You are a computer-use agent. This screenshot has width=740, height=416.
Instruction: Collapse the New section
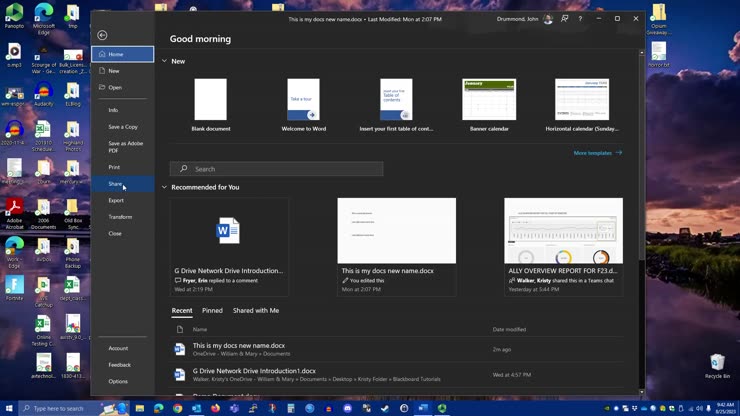[164, 61]
